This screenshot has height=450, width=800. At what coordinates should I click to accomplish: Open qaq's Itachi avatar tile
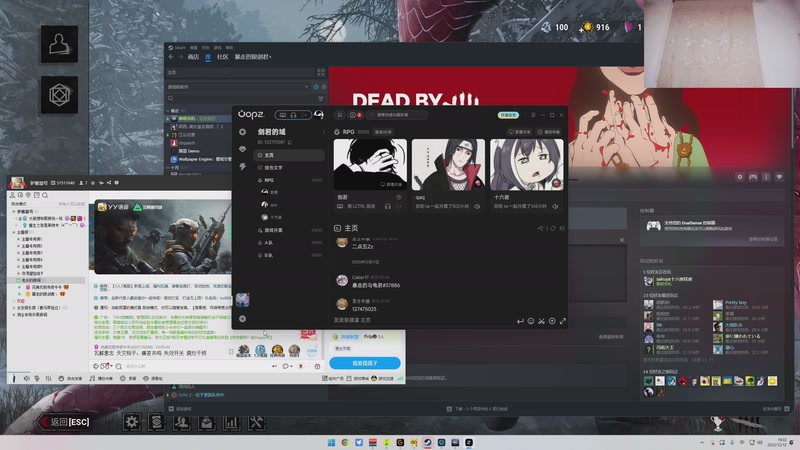click(448, 164)
